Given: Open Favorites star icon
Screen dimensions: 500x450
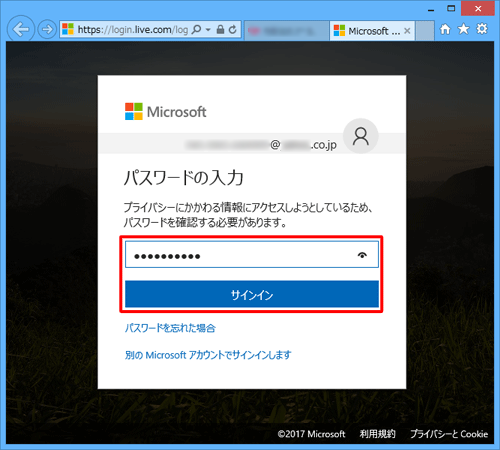Looking at the screenshot, I should pyautogui.click(x=463, y=29).
